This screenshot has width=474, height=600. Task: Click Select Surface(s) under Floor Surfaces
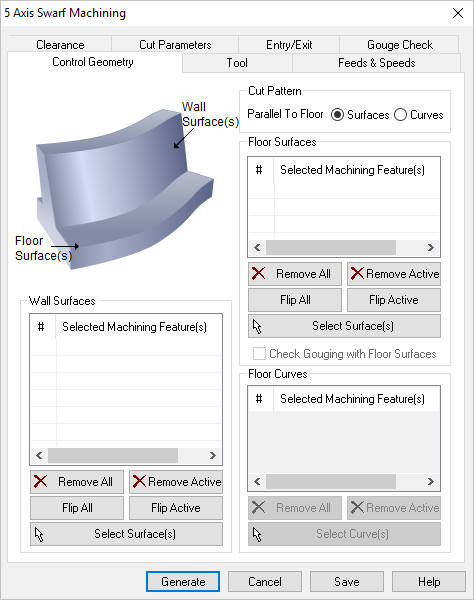pyautogui.click(x=344, y=326)
